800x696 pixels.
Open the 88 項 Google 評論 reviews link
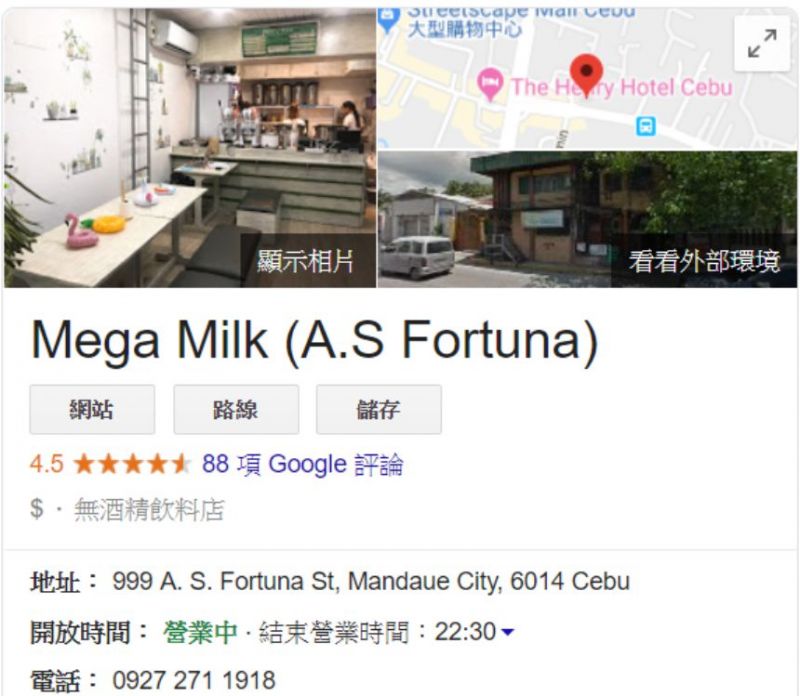[x=303, y=464]
